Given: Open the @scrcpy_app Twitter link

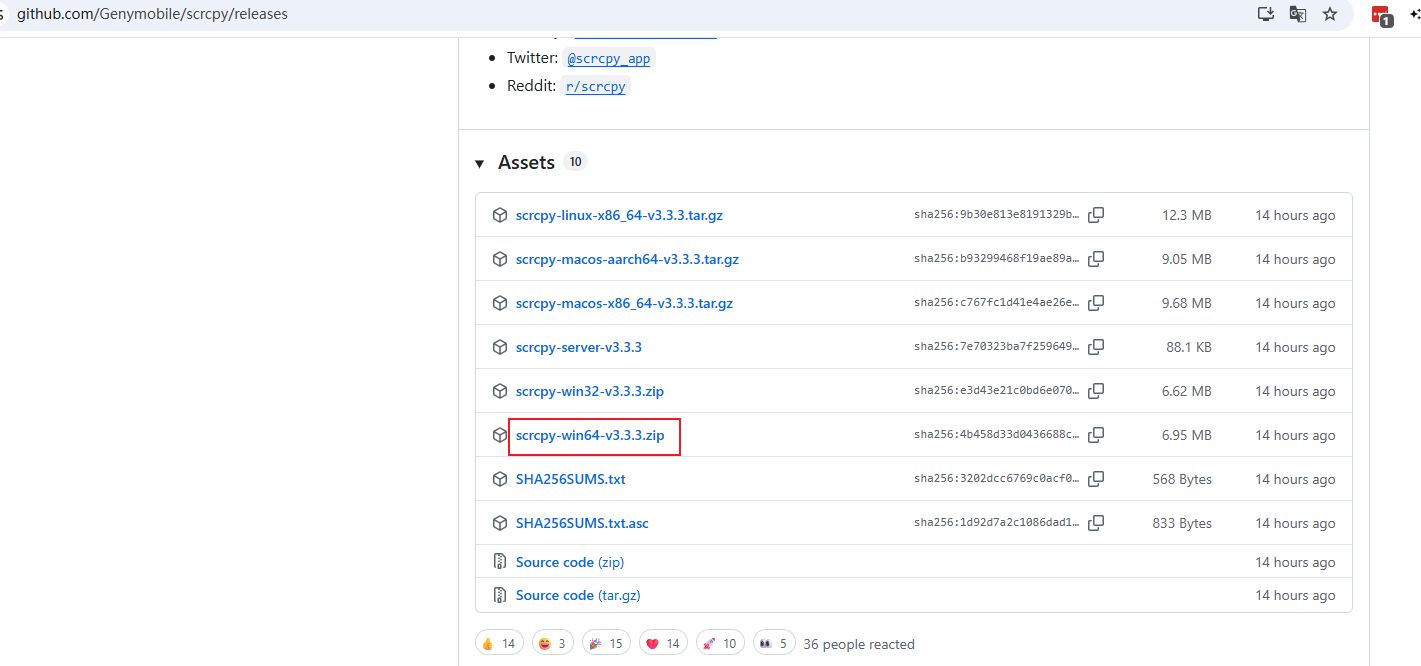Looking at the screenshot, I should 608,59.
